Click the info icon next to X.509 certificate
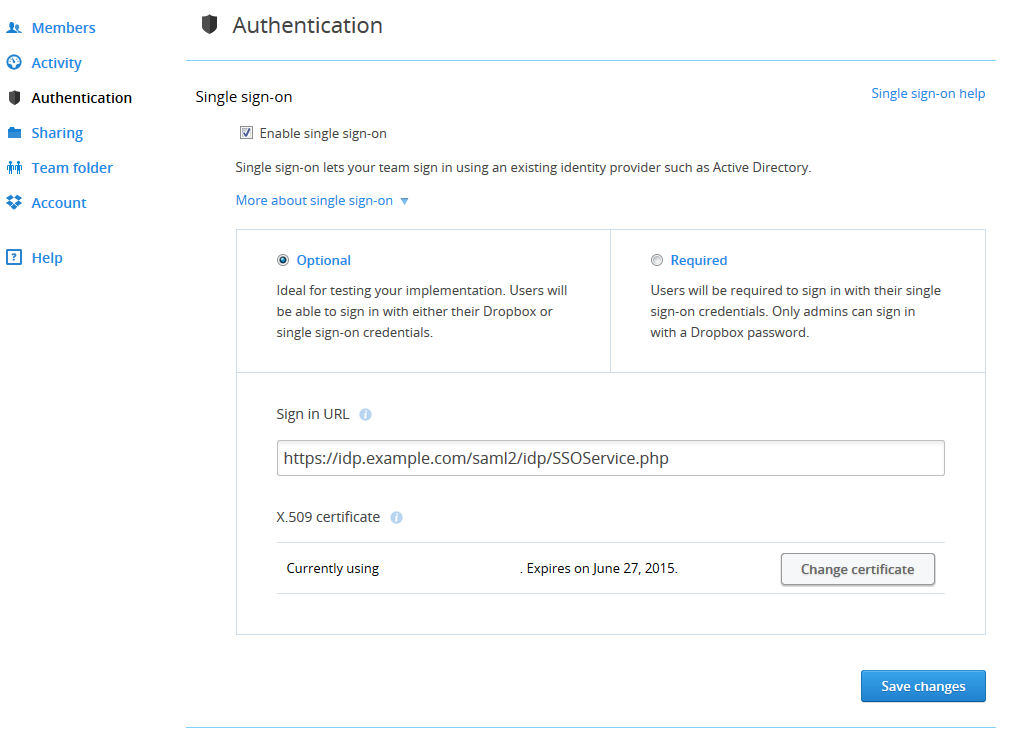 tap(397, 518)
